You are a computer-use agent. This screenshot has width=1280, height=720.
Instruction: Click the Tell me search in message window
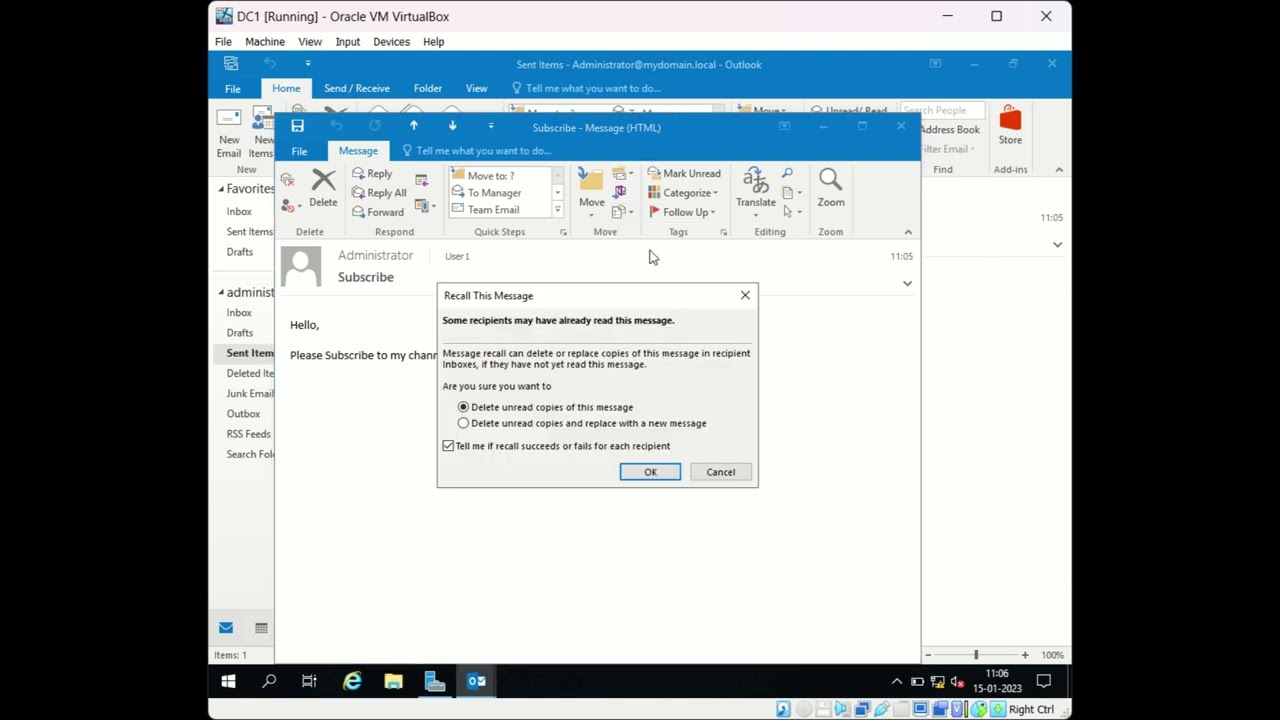(x=476, y=151)
